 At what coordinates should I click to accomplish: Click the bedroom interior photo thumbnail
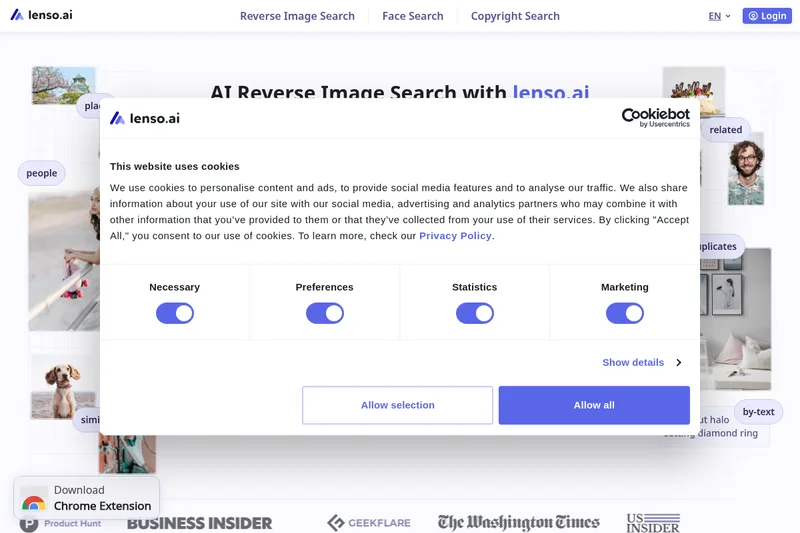pos(736,319)
